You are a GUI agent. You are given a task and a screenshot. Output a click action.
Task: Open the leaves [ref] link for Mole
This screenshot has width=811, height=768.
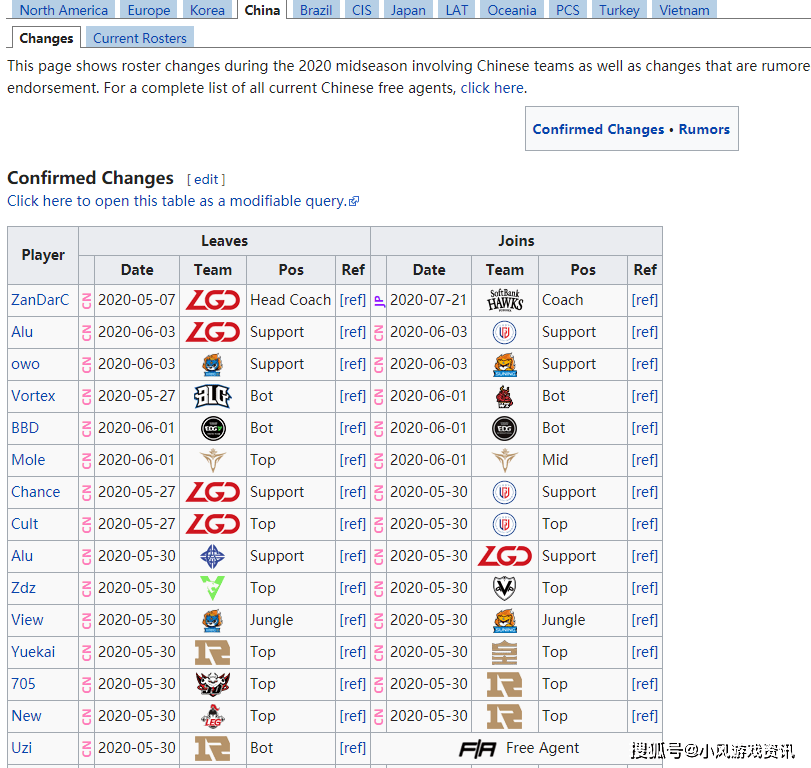(x=352, y=460)
